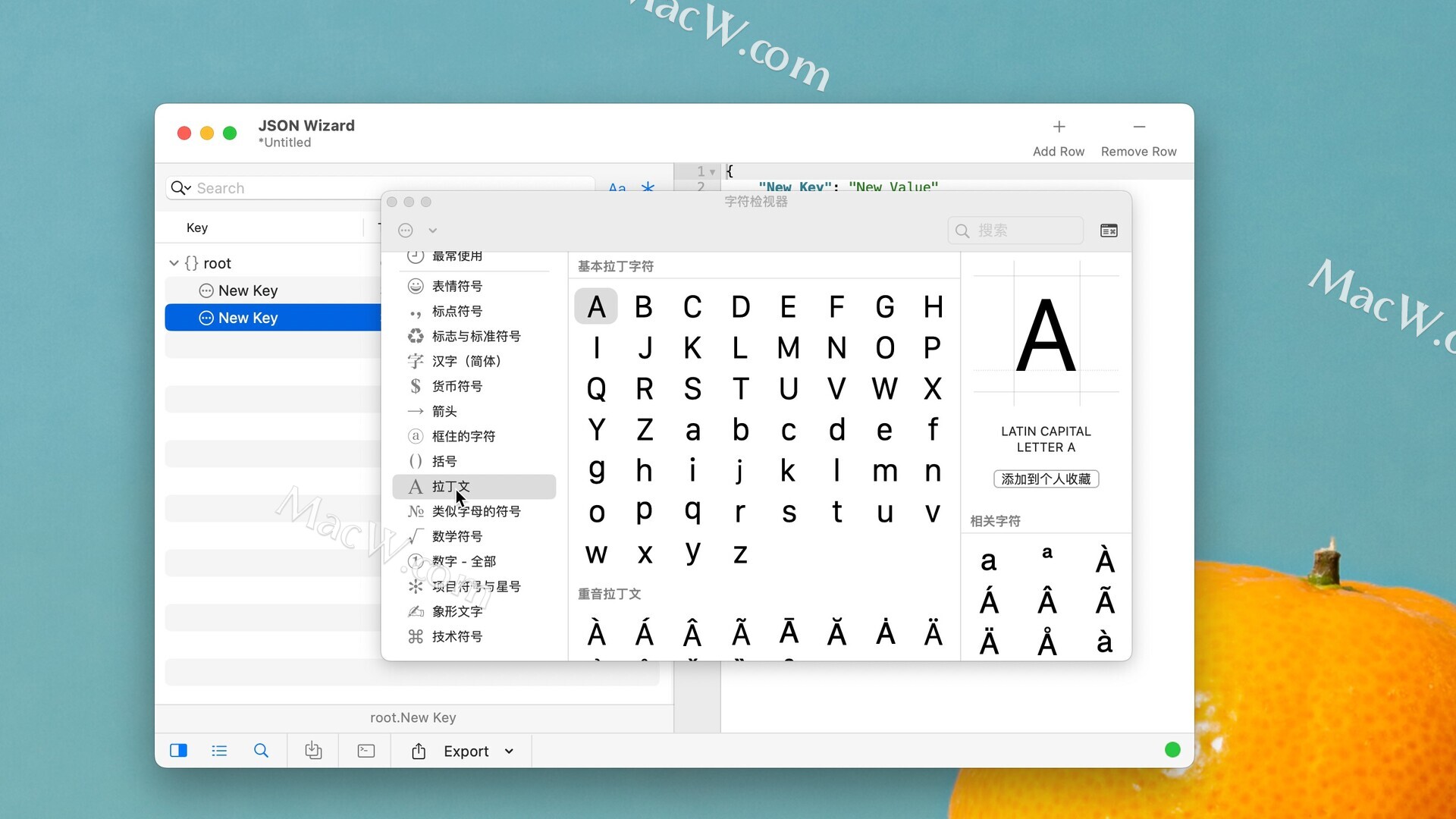
Task: Switch to list view icon in bottom bar
Action: pyautogui.click(x=219, y=751)
